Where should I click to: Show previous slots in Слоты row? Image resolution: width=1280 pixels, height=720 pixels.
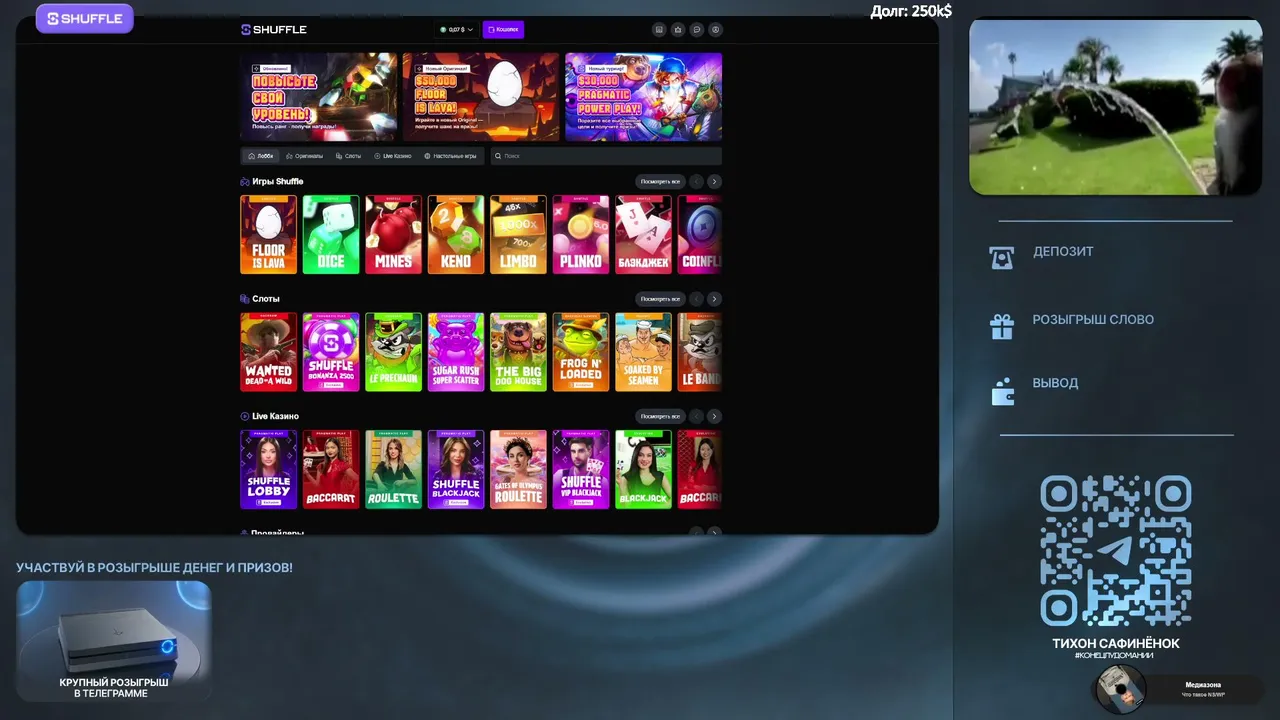pos(697,299)
